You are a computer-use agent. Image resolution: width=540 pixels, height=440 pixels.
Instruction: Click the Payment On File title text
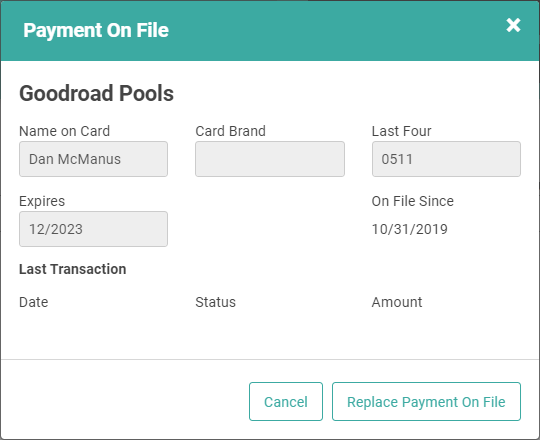[96, 30]
